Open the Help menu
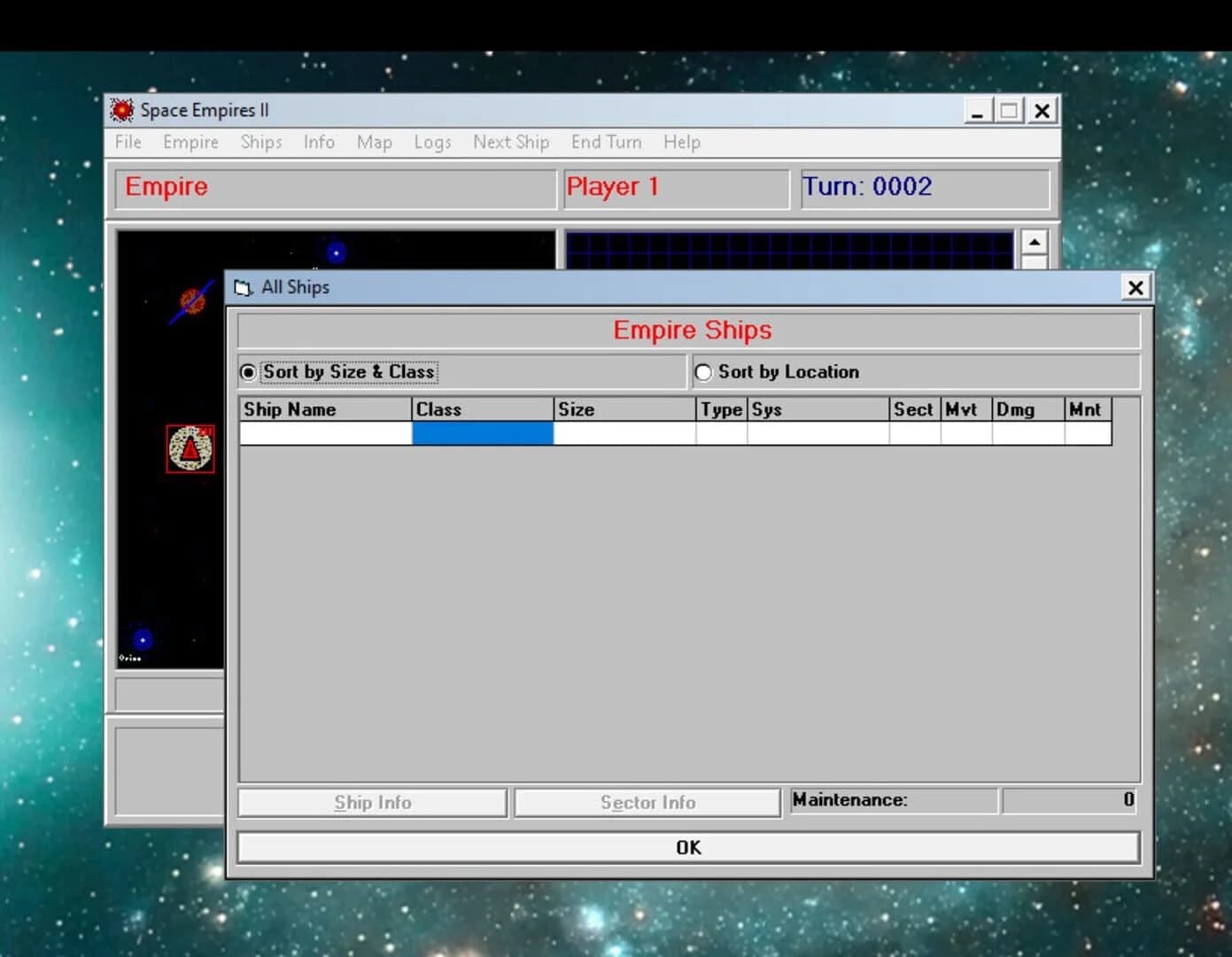1232x957 pixels. click(681, 142)
